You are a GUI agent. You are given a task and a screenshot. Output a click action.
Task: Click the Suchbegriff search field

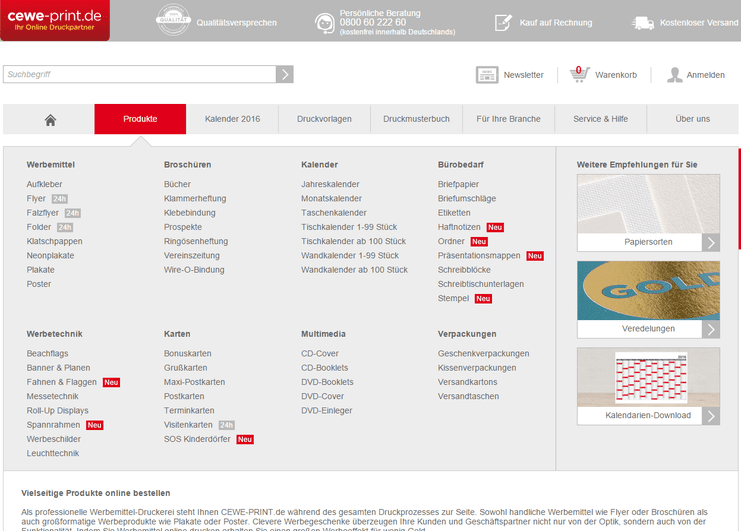pos(138,74)
